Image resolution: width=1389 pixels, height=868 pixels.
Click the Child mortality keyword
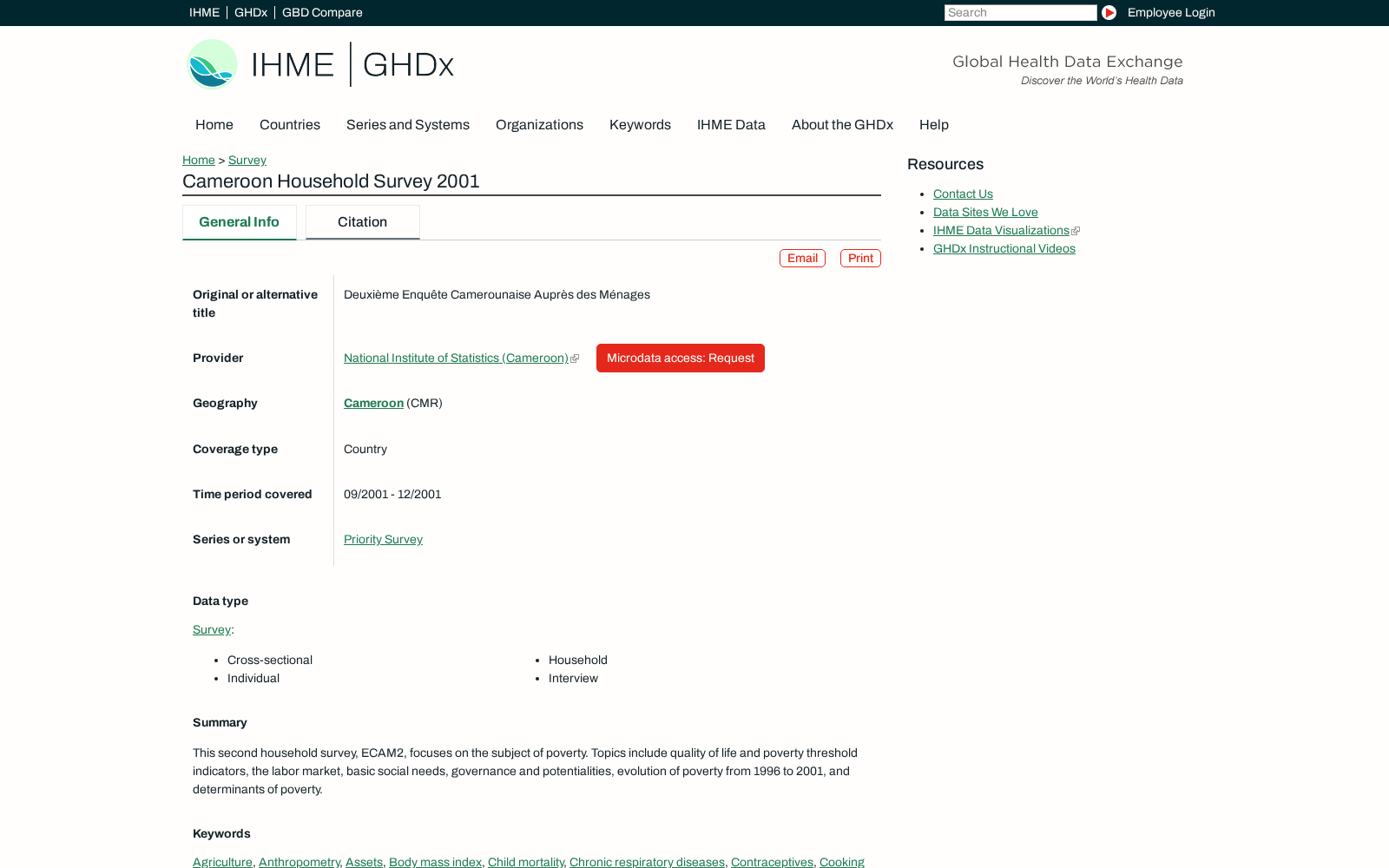pyautogui.click(x=525, y=862)
